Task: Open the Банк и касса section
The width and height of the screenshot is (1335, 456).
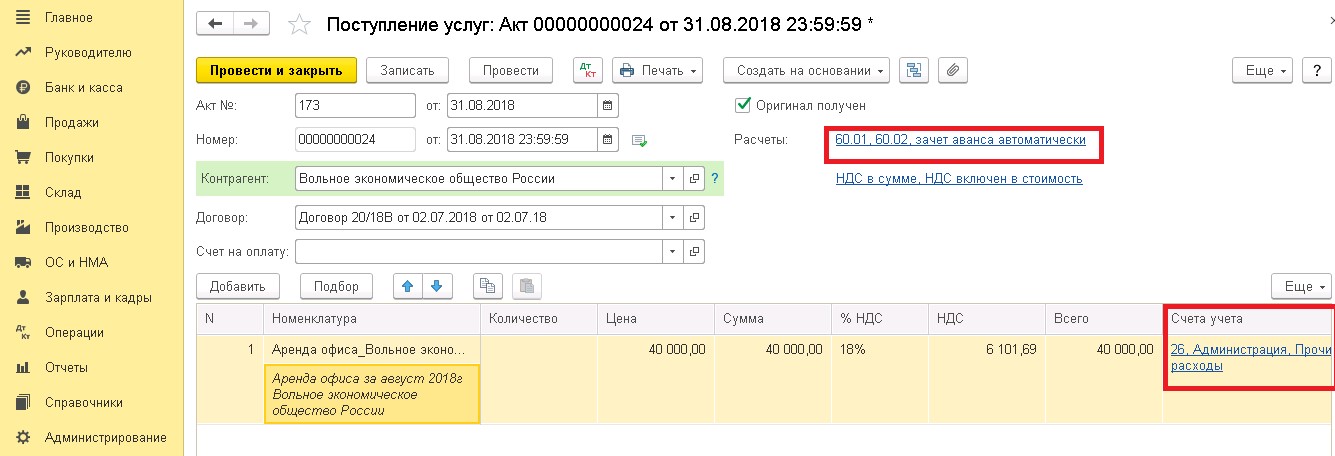Action: 83,88
